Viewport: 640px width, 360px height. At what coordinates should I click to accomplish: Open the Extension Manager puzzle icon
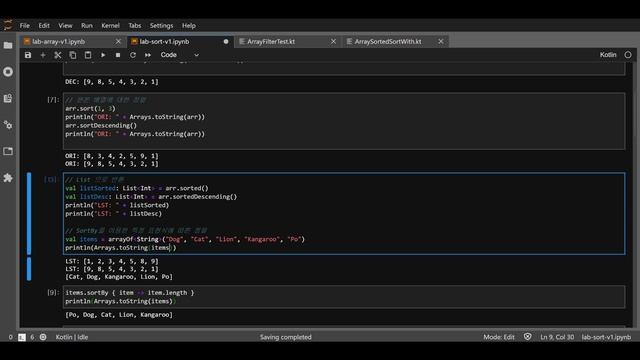(x=8, y=178)
